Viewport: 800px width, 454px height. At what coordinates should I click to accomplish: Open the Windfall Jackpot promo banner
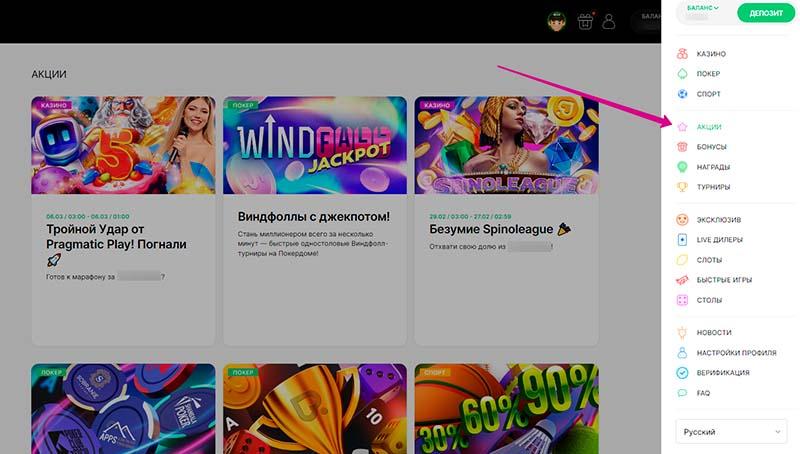tap(315, 145)
